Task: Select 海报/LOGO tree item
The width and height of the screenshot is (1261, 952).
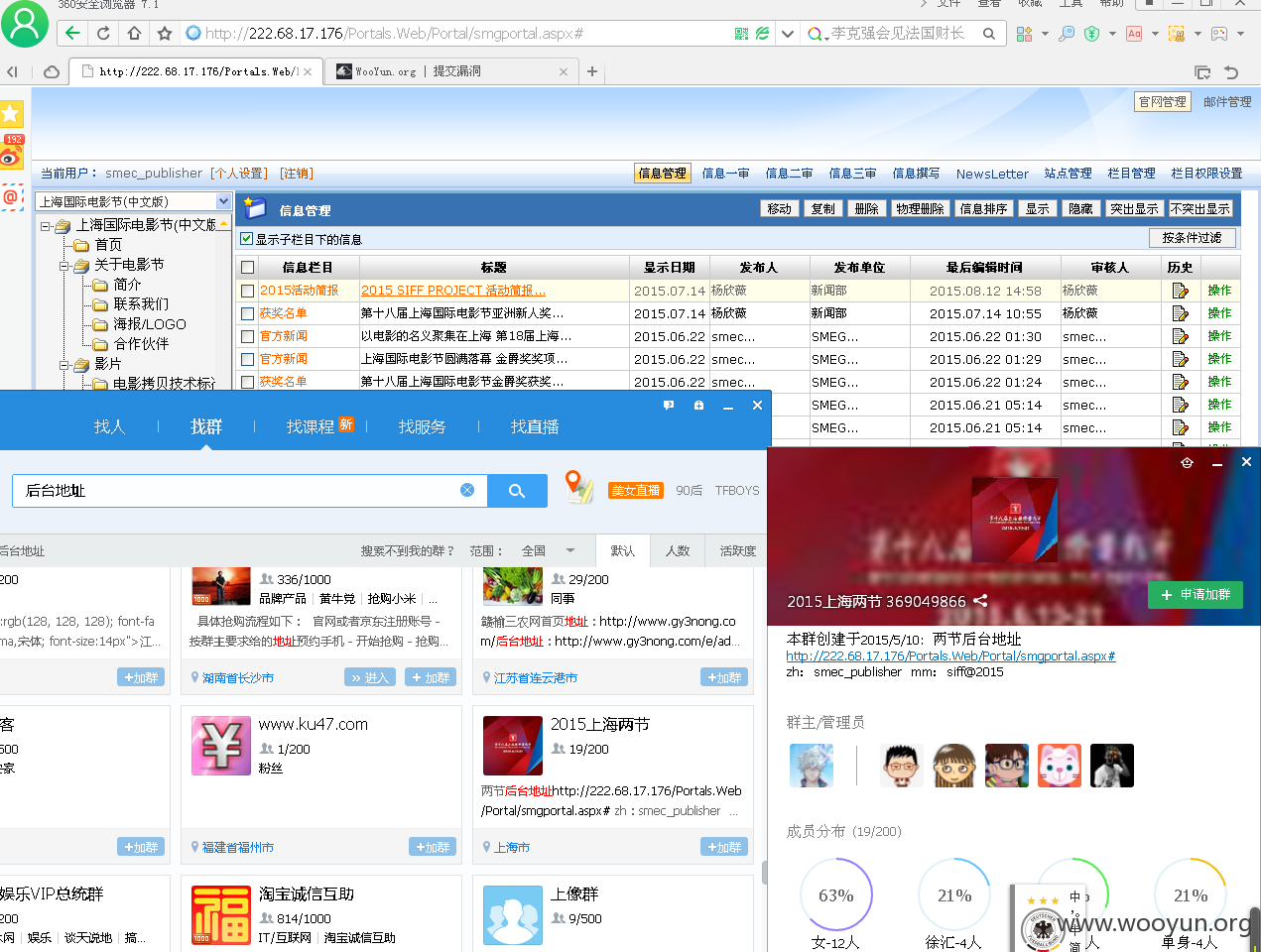Action: click(149, 324)
